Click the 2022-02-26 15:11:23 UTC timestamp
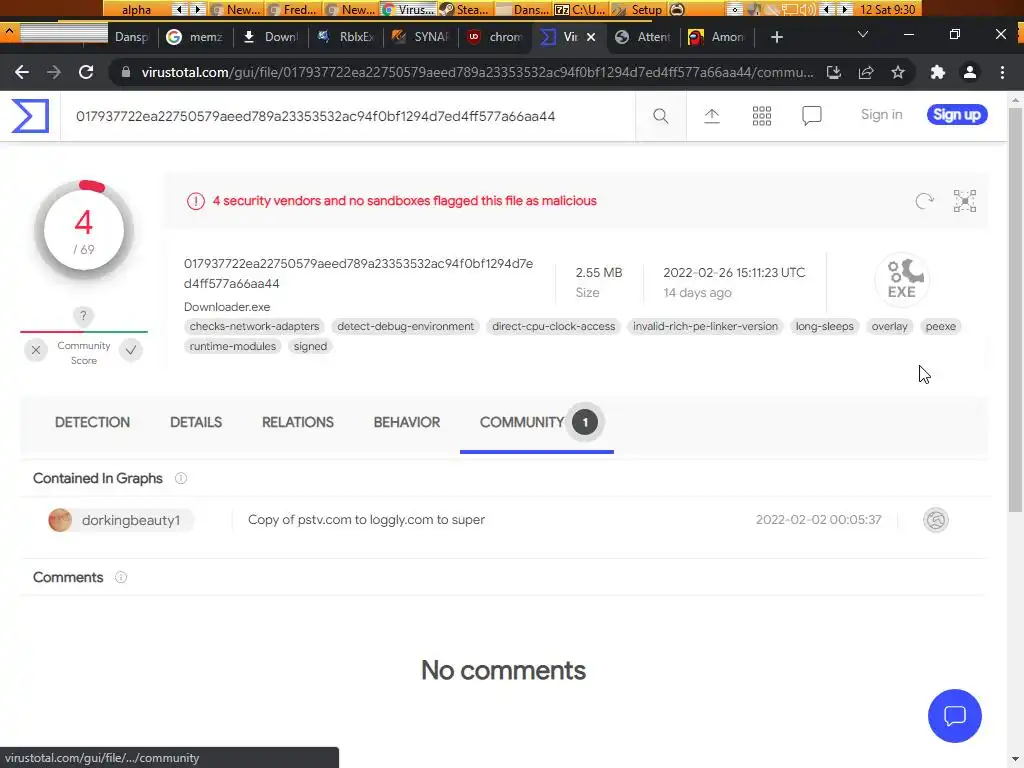Screen dimensions: 1024x768 click(734, 273)
